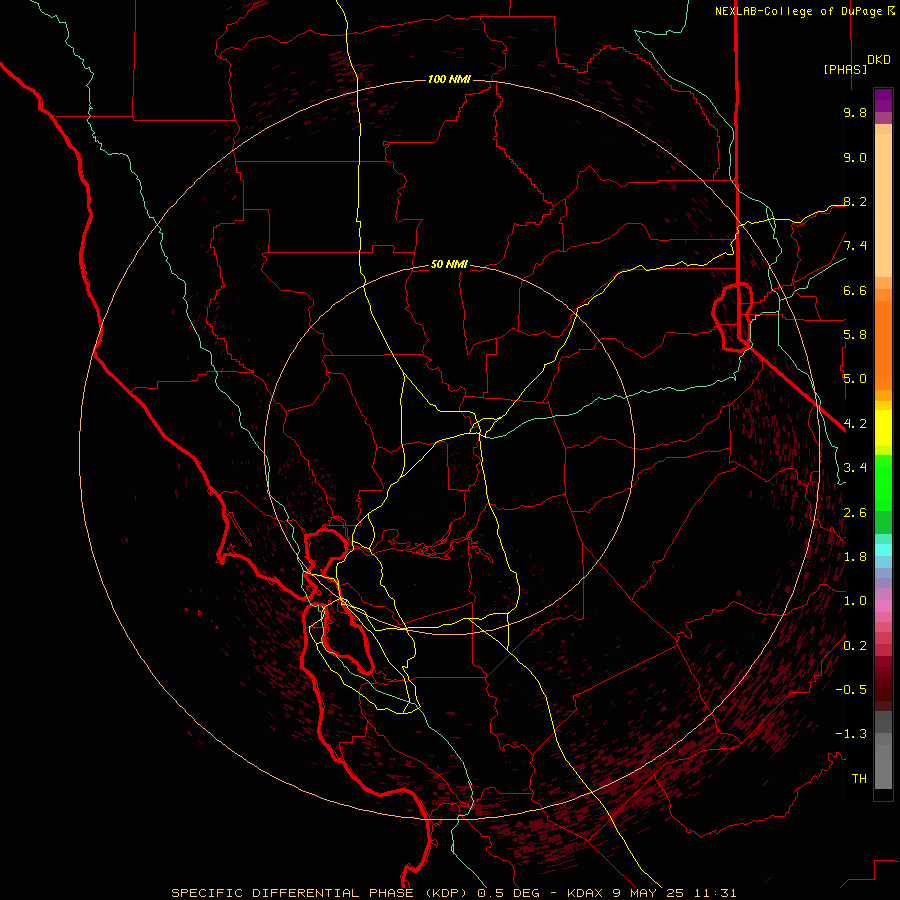This screenshot has width=900, height=900.
Task: Click the "9 MAY 25" date in the caption
Action: click(x=647, y=893)
